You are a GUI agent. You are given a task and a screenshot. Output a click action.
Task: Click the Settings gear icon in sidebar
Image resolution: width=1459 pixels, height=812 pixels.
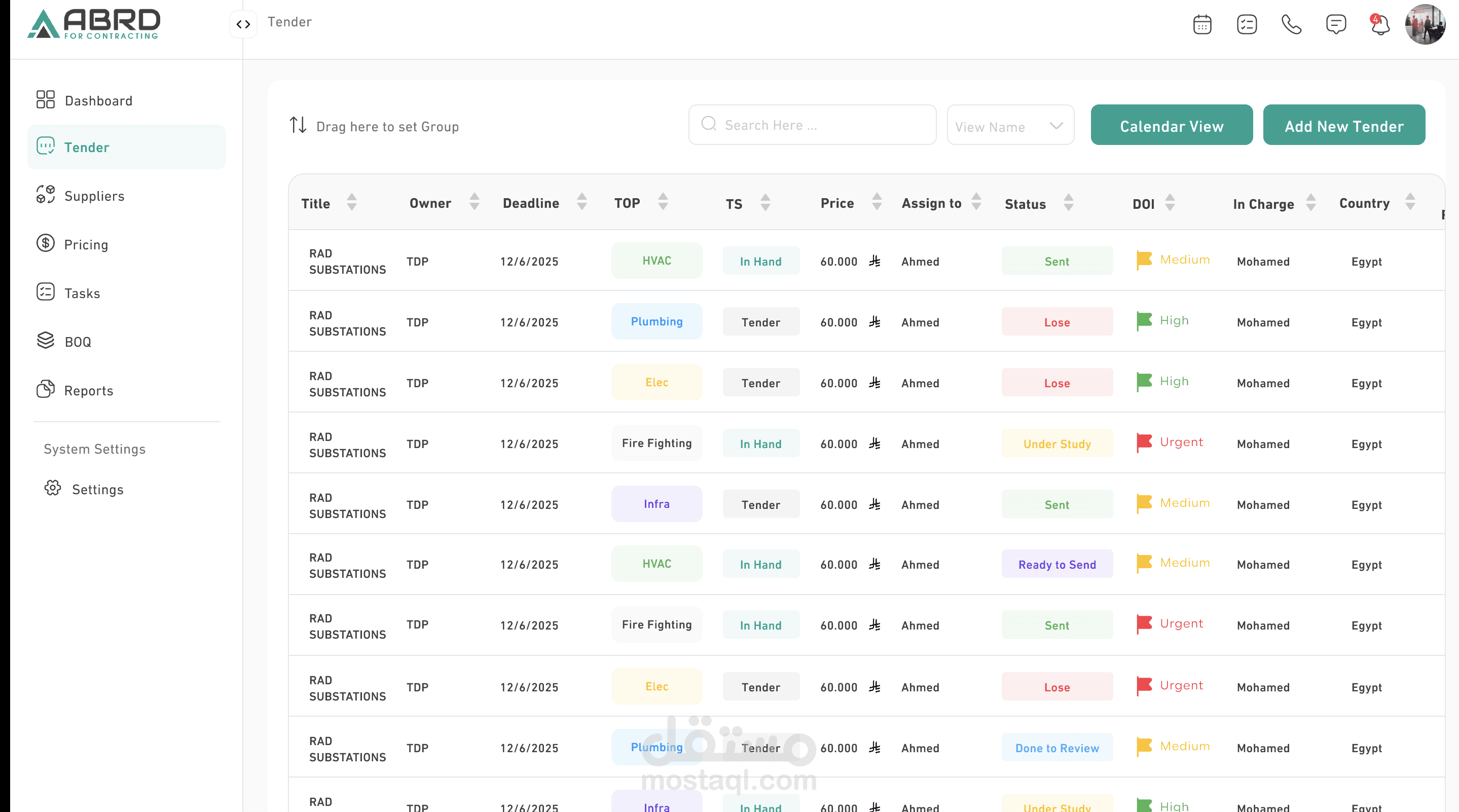point(53,488)
